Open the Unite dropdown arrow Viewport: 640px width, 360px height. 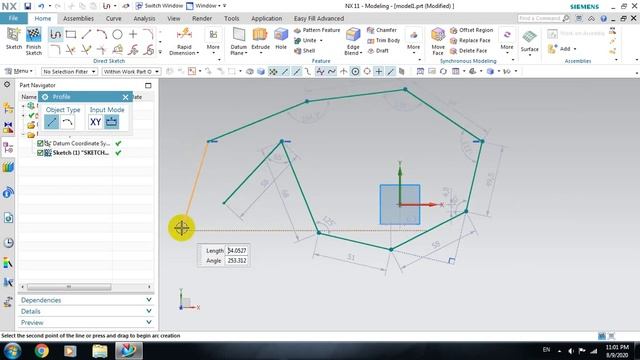[321, 40]
